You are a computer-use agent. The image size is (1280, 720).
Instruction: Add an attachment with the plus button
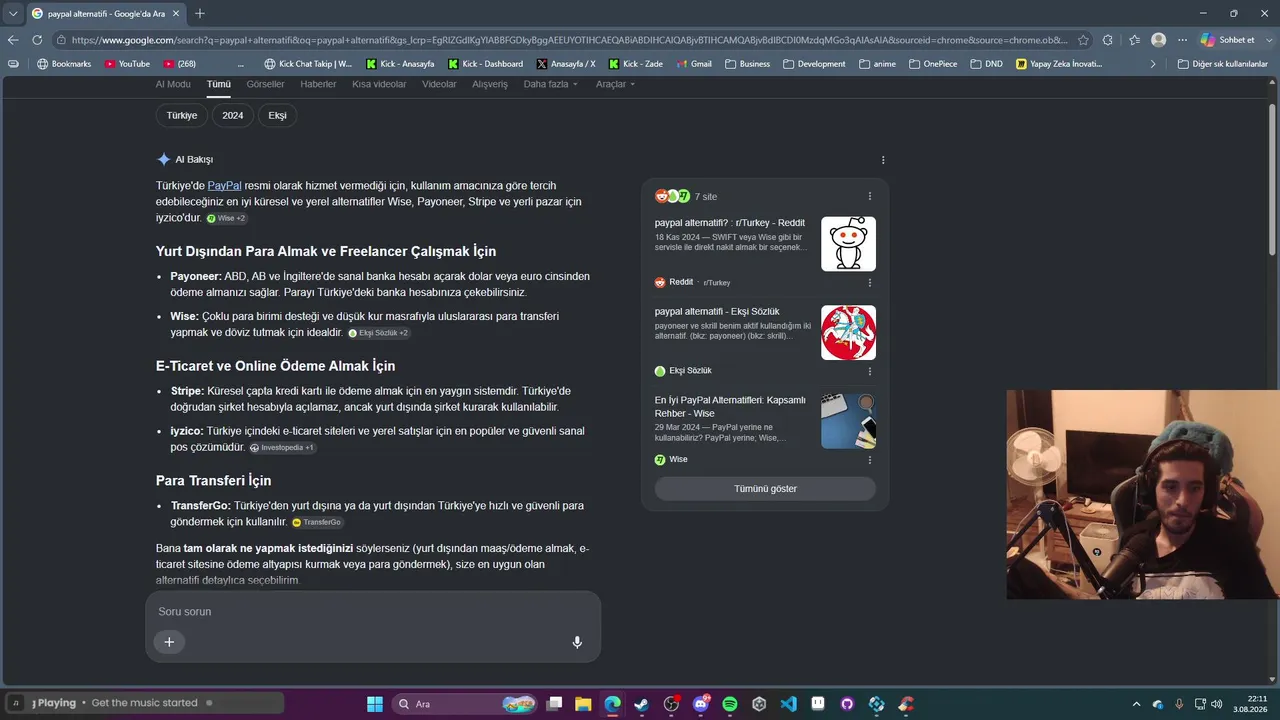click(169, 642)
